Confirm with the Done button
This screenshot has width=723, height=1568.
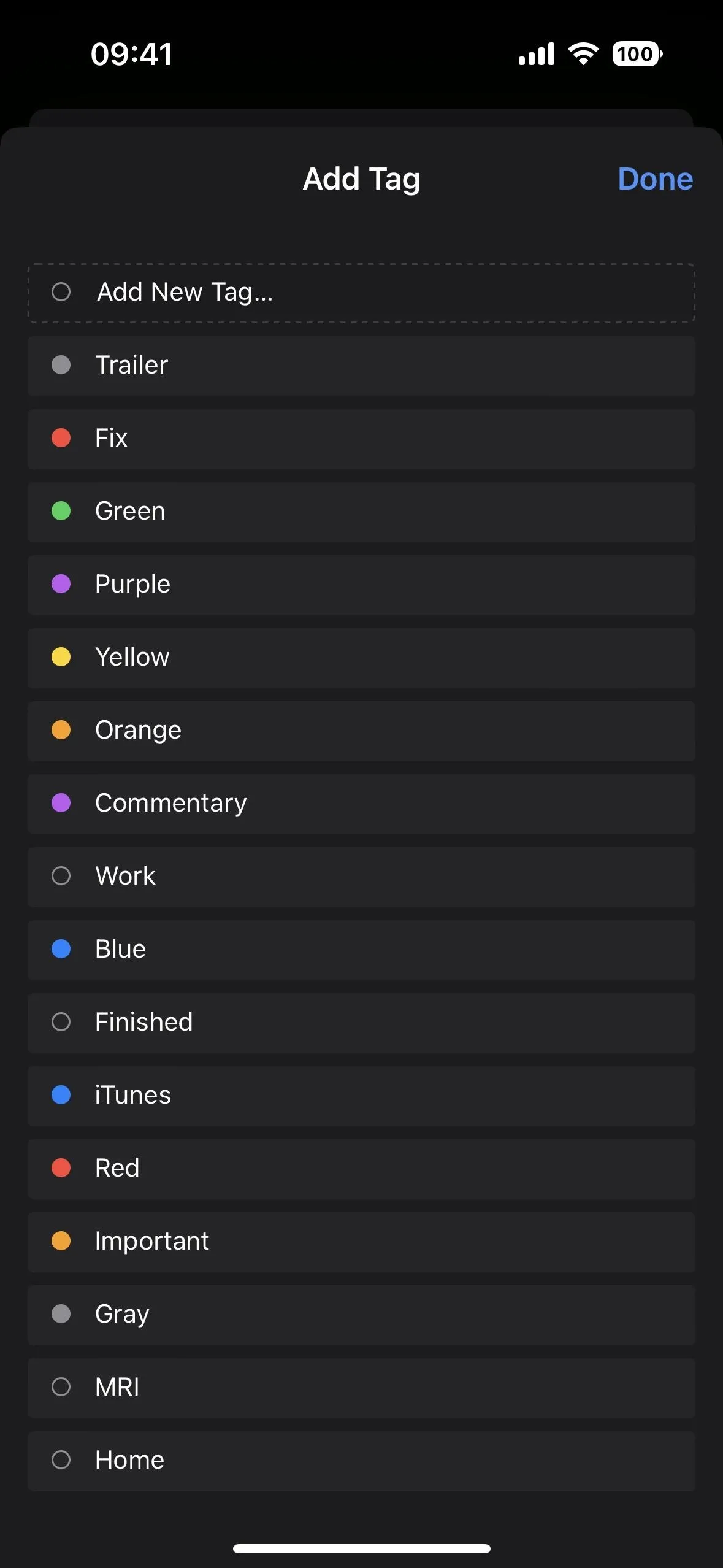(655, 179)
